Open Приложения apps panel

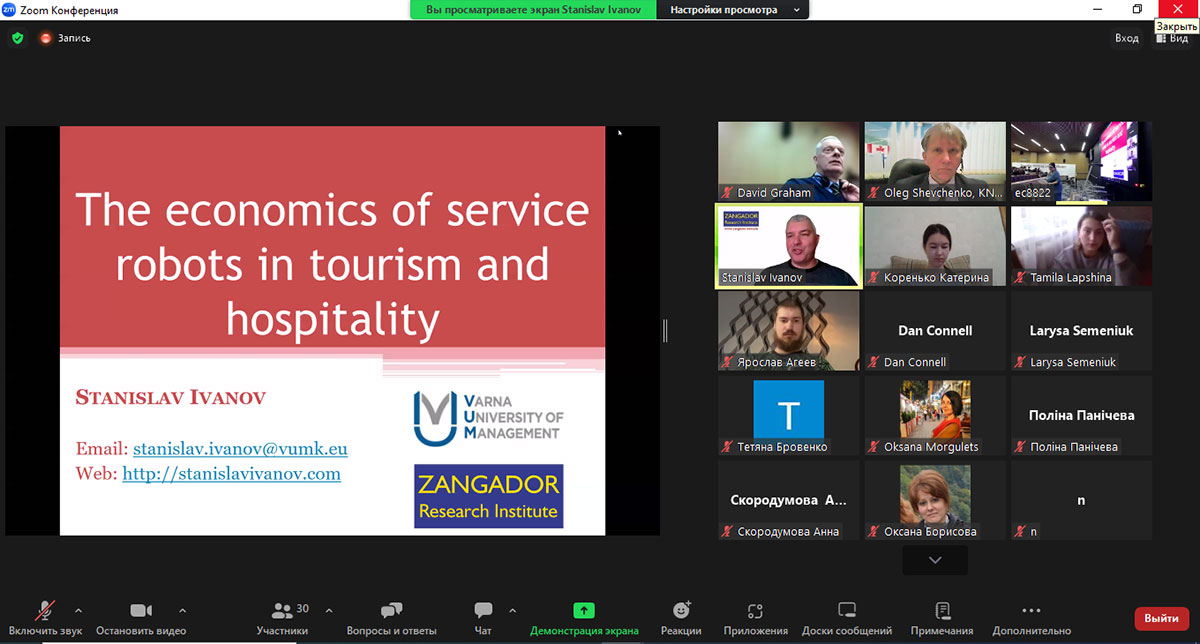click(x=755, y=618)
